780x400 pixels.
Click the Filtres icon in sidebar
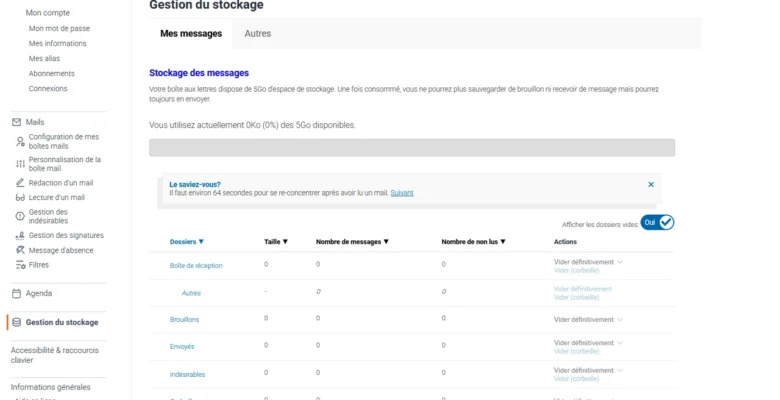[20, 265]
